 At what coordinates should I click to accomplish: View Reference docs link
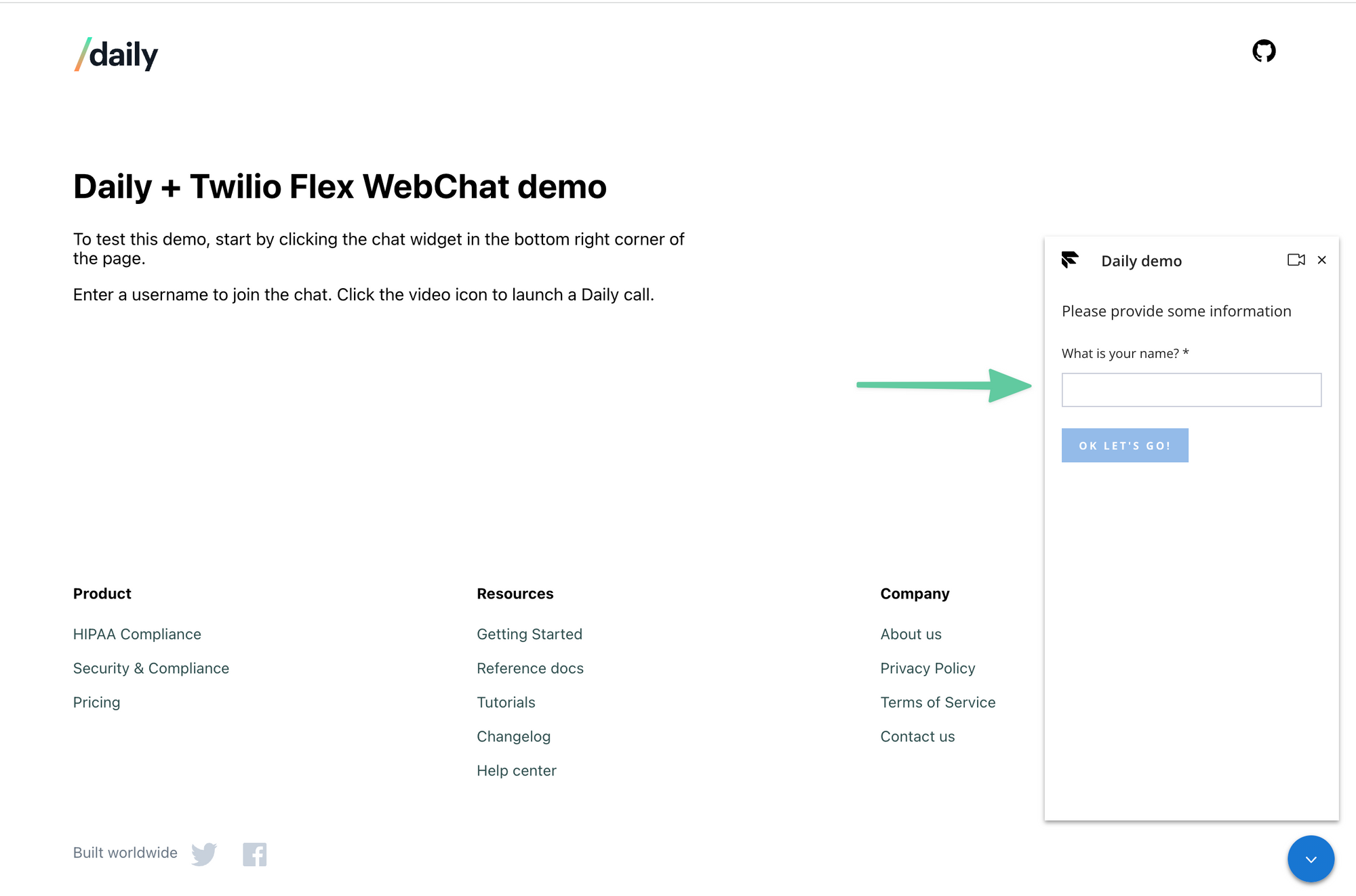[530, 668]
